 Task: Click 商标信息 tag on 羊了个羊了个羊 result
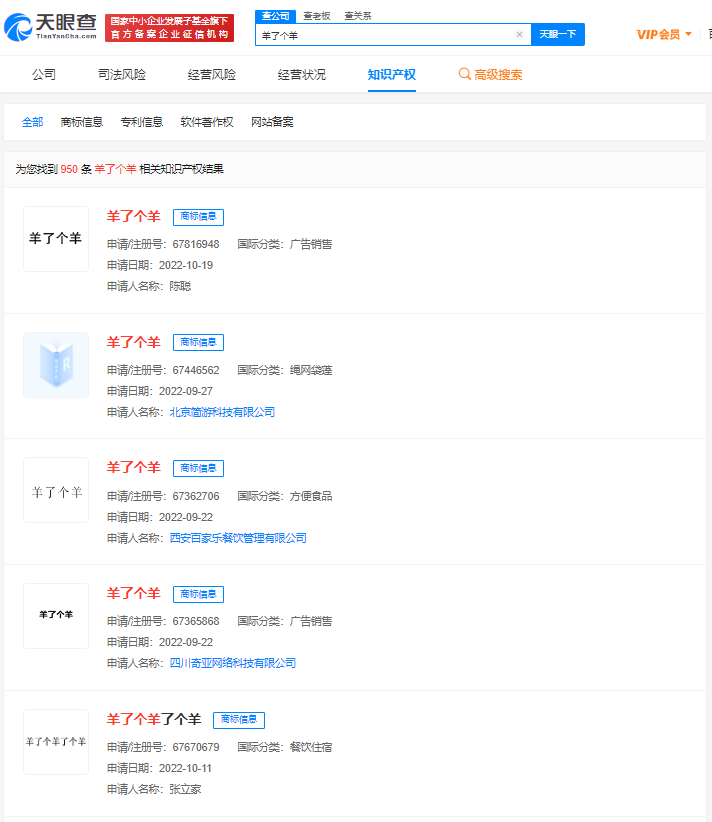(239, 720)
